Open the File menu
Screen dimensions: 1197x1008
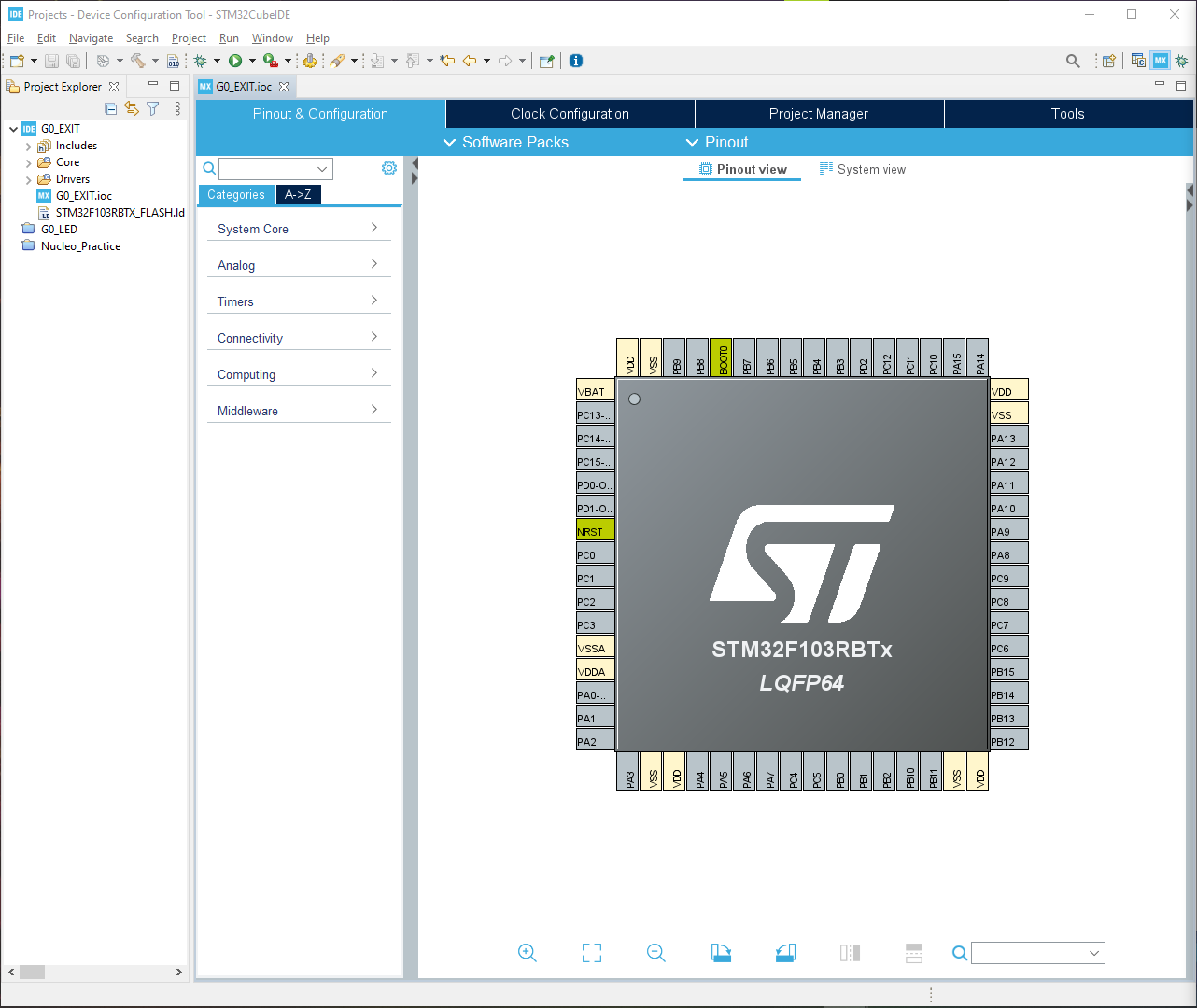tap(16, 38)
